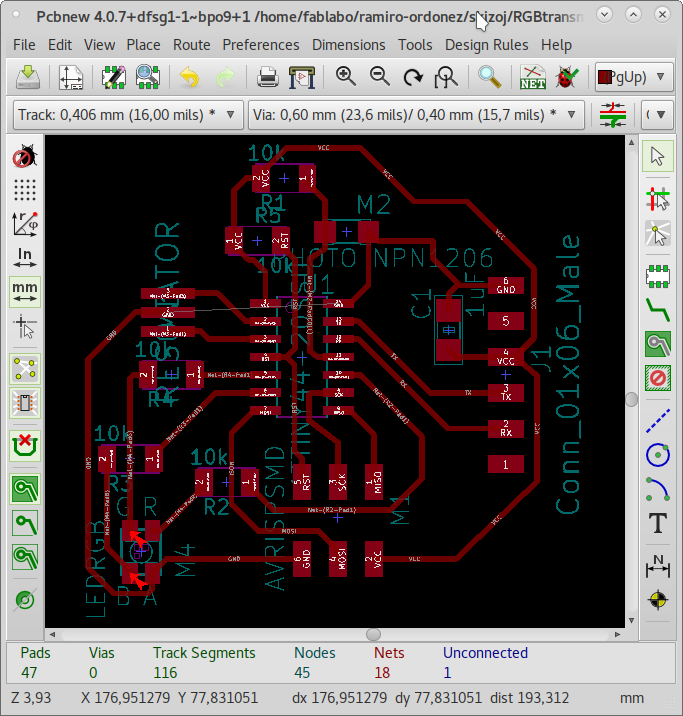Show filled areas in zones
The height and width of the screenshot is (716, 683).
(x=25, y=489)
